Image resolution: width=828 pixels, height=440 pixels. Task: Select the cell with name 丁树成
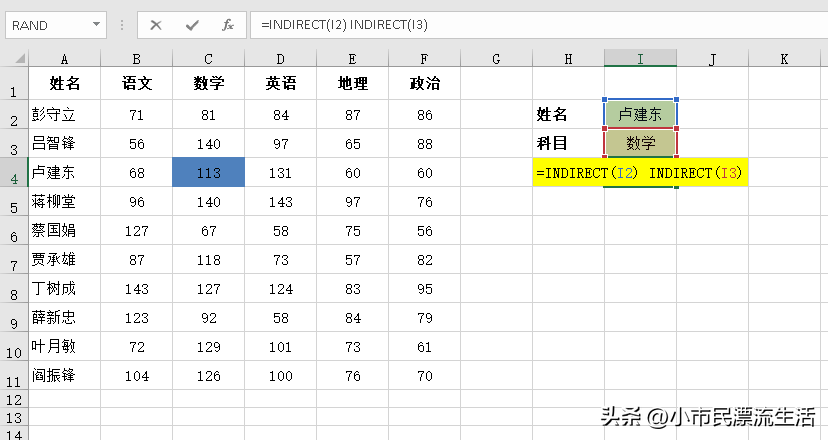point(64,288)
